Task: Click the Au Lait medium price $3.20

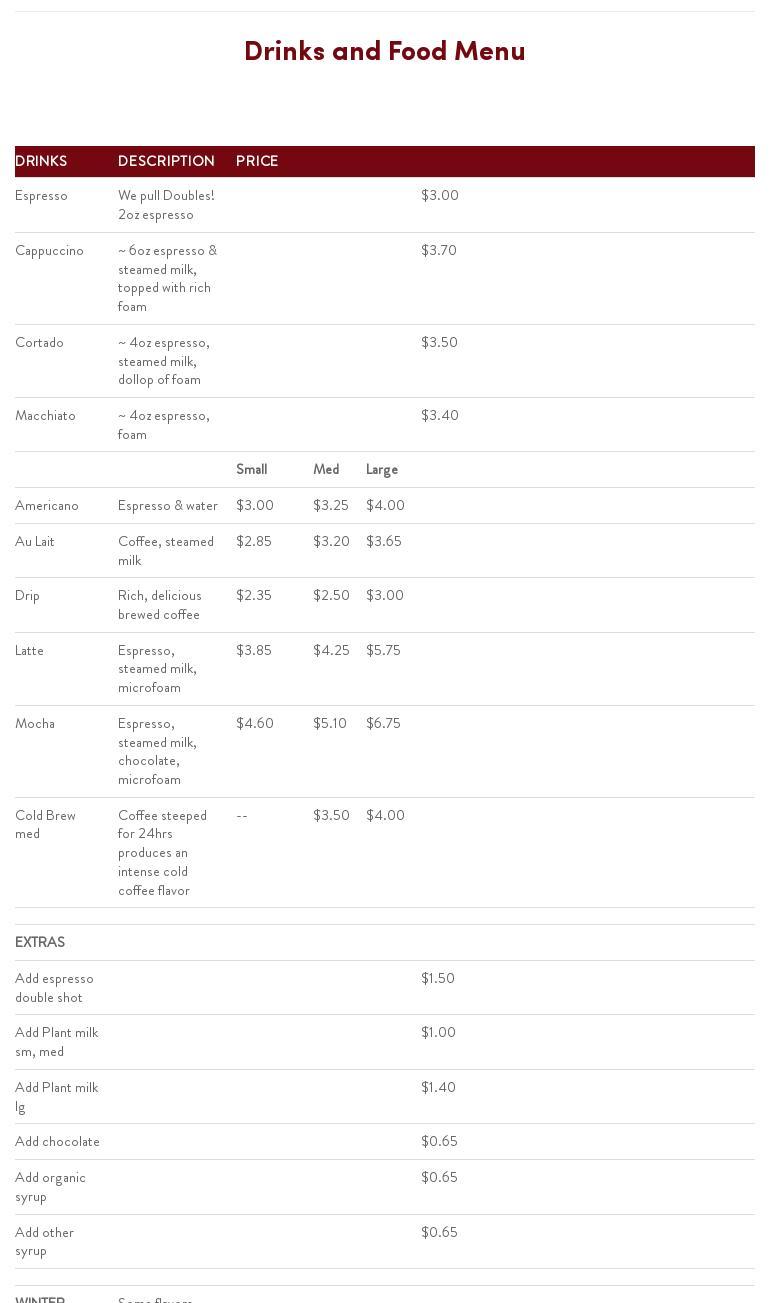Action: 331,541
